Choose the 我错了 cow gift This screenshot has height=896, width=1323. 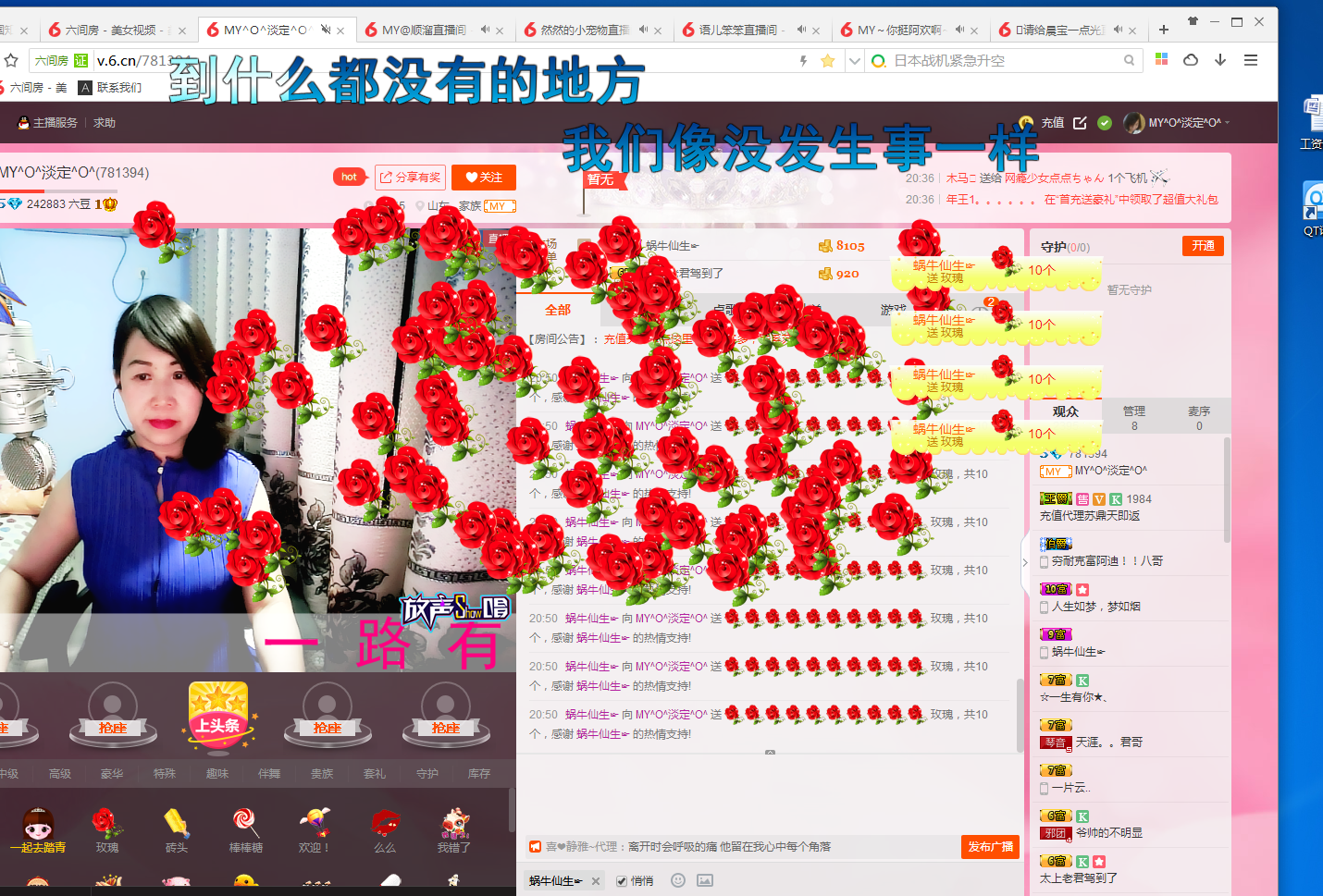453,829
